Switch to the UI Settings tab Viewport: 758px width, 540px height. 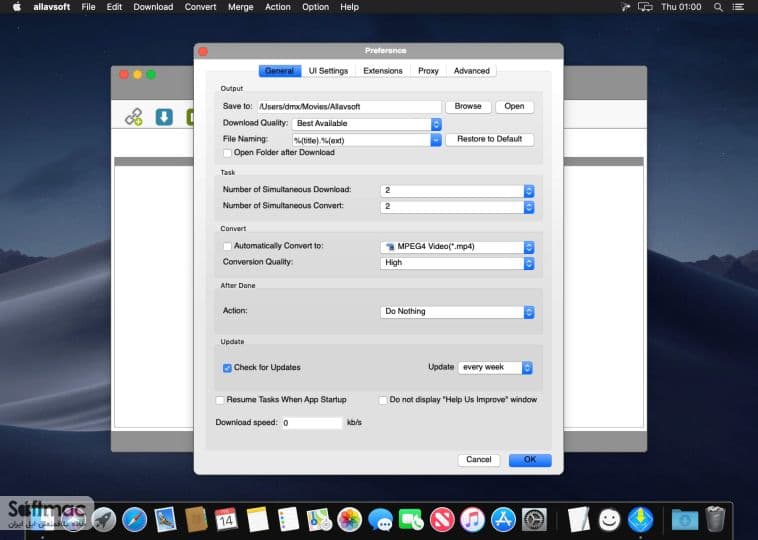(x=328, y=71)
